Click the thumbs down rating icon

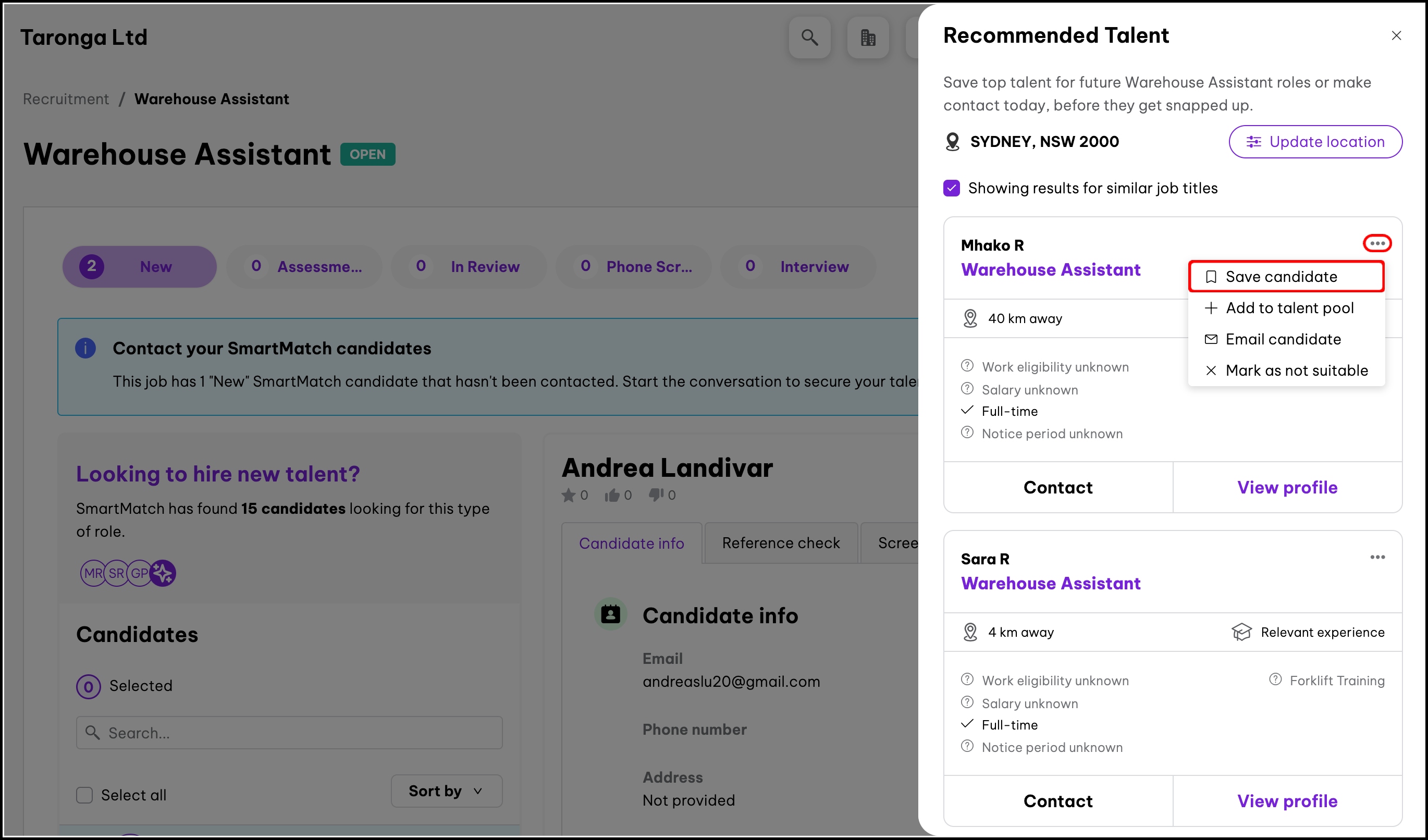[656, 495]
